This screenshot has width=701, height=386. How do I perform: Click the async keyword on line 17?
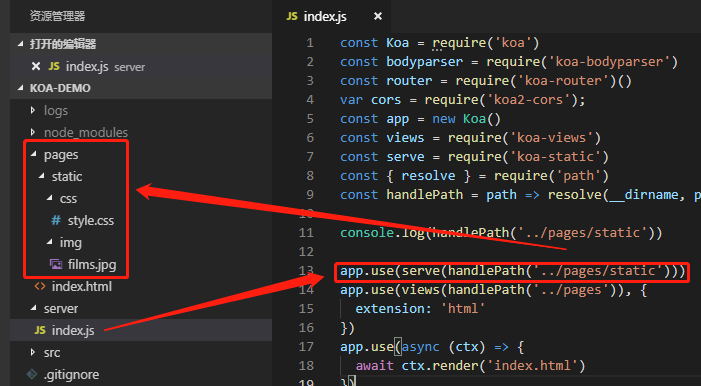(x=420, y=347)
